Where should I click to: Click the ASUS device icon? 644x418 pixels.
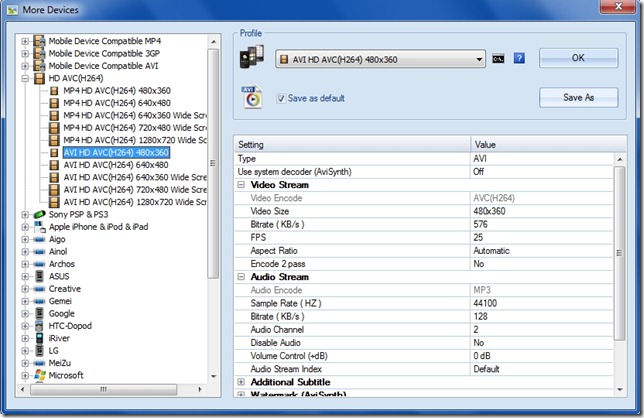pyautogui.click(x=39, y=276)
